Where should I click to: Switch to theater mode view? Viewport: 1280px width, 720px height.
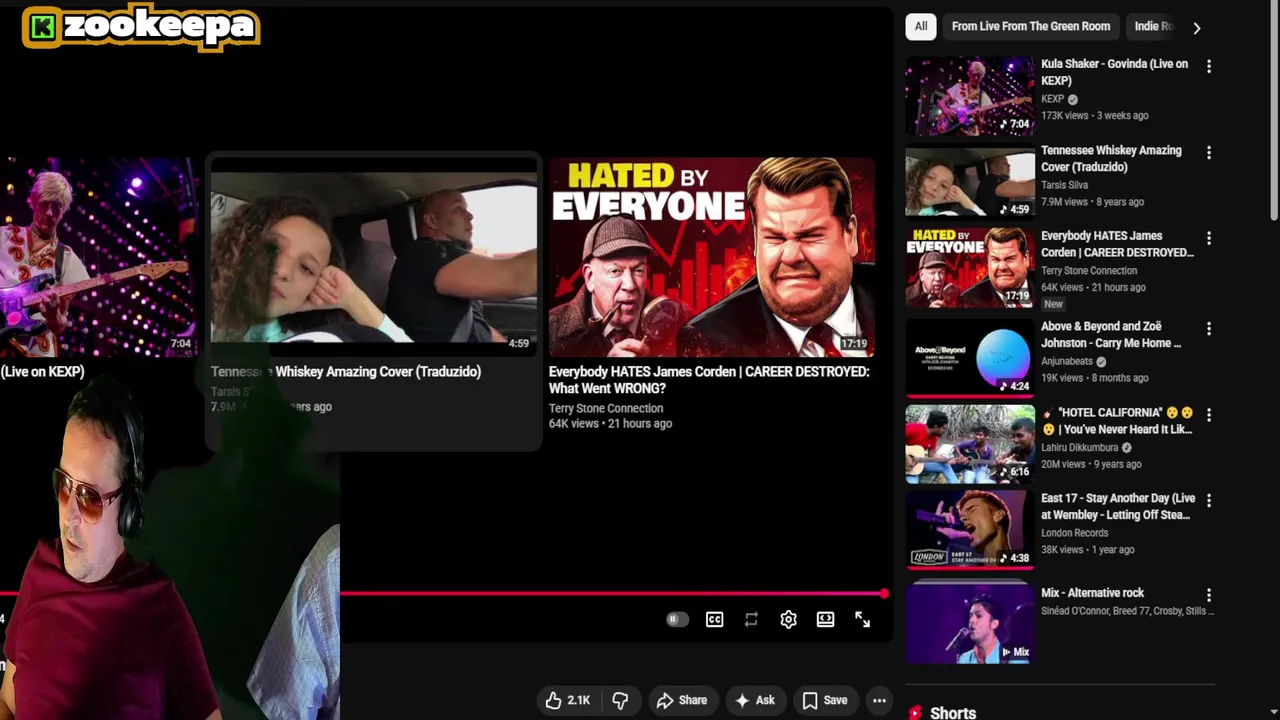[x=825, y=620]
